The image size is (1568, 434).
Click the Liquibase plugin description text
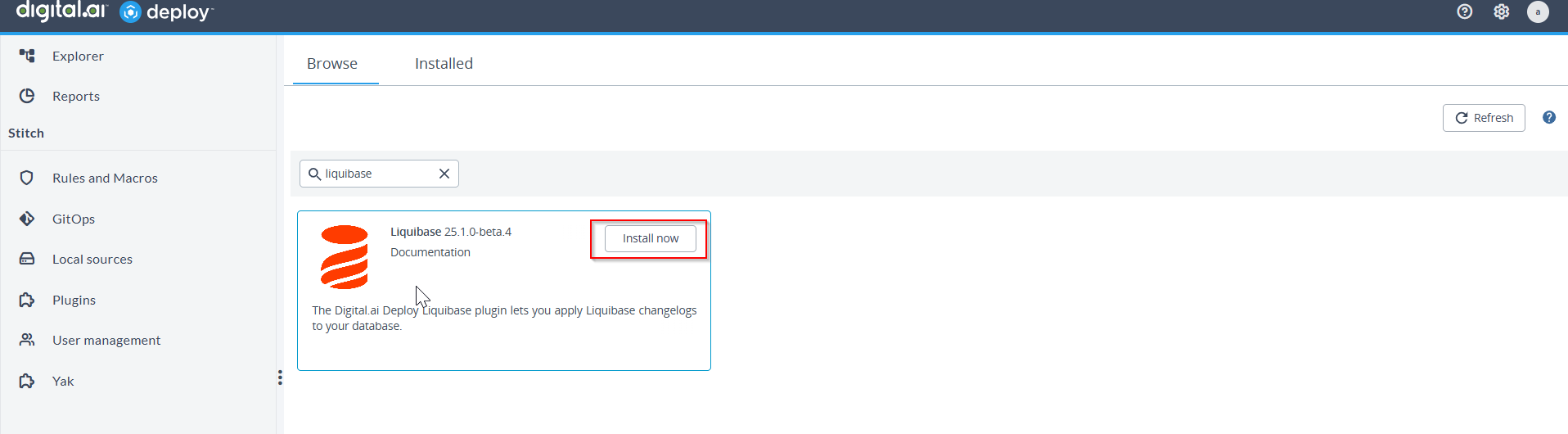pos(504,318)
